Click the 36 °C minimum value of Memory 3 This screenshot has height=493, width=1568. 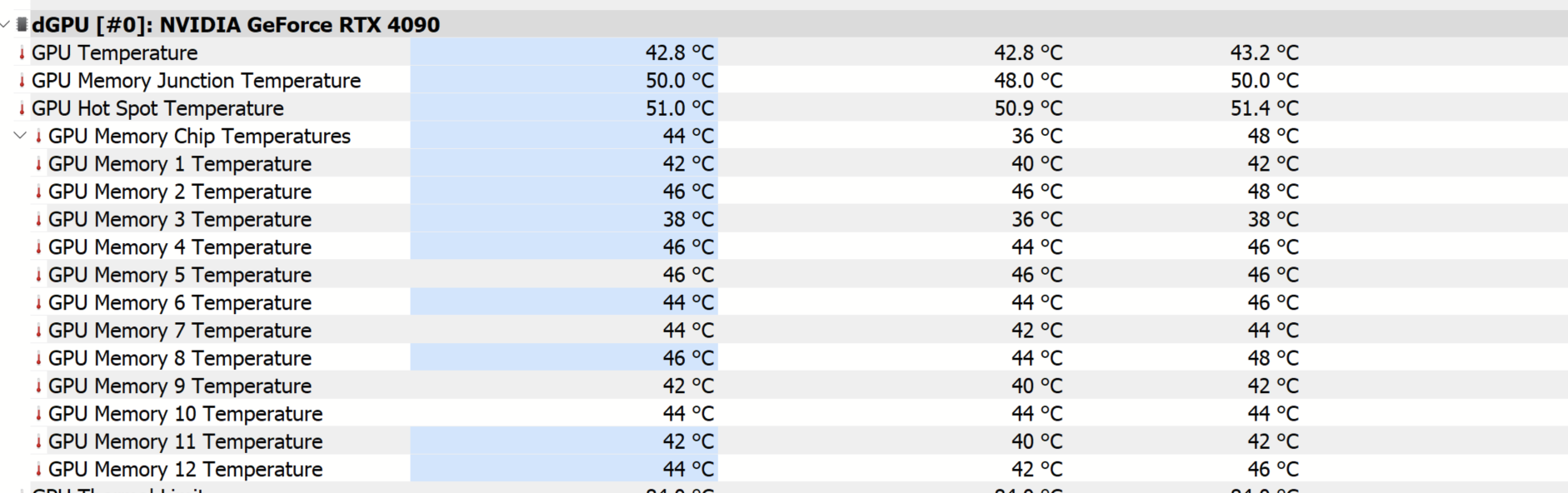coord(1037,219)
